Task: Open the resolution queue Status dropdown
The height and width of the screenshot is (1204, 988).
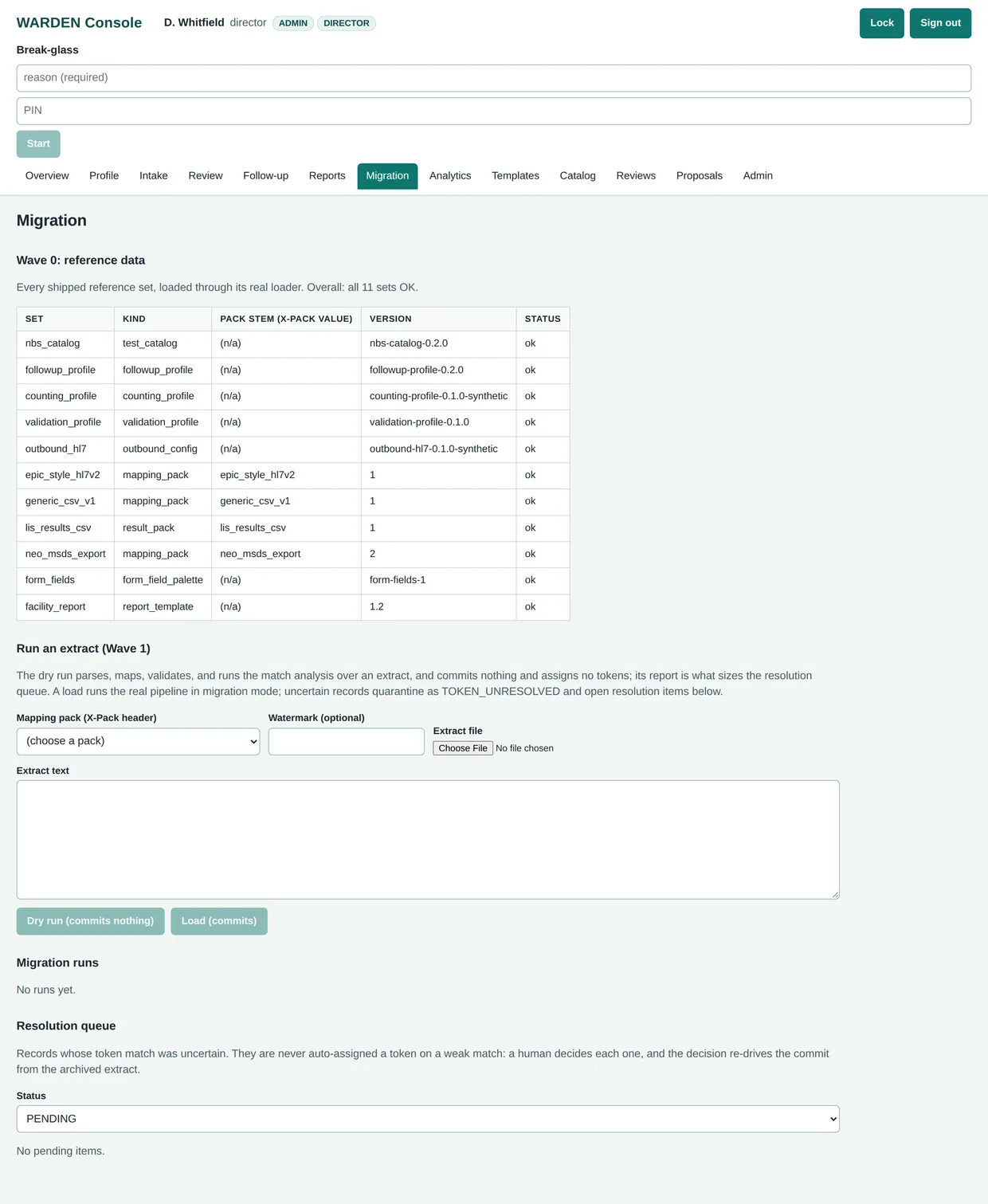Action: click(x=428, y=1119)
